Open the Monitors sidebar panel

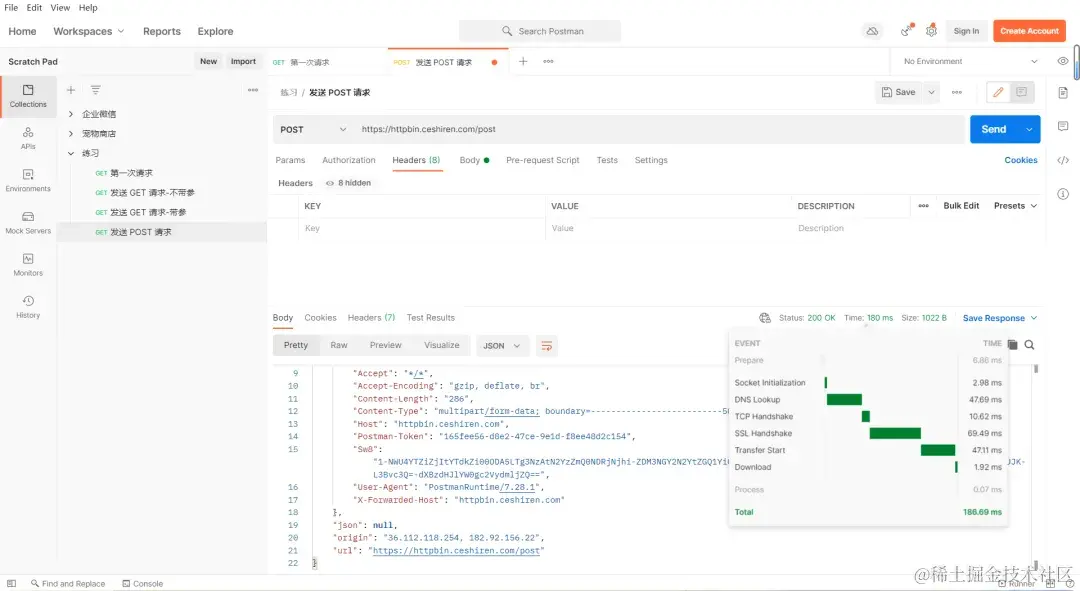pos(28,265)
